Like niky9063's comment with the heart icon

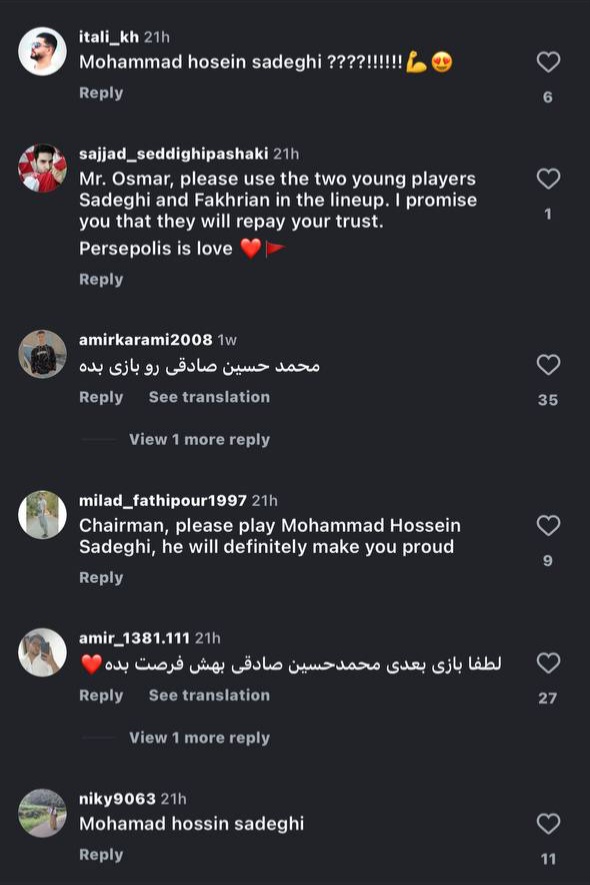click(547, 824)
